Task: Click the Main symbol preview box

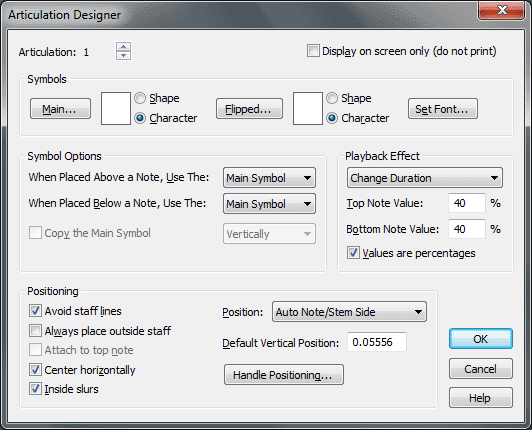Action: tap(116, 108)
